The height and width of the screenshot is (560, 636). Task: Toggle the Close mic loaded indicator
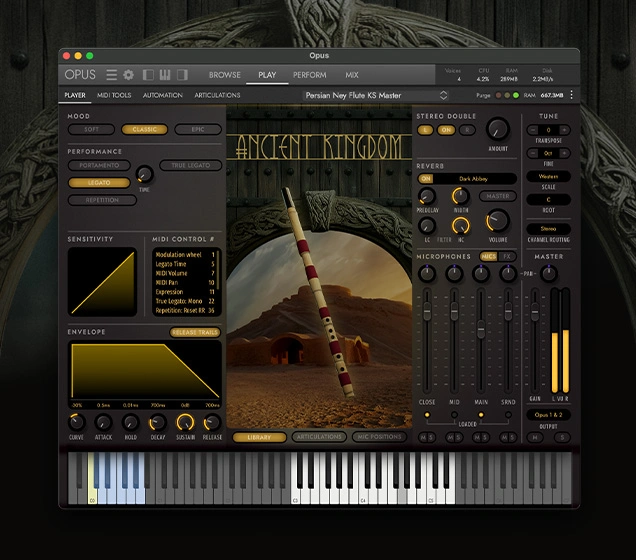click(x=427, y=415)
